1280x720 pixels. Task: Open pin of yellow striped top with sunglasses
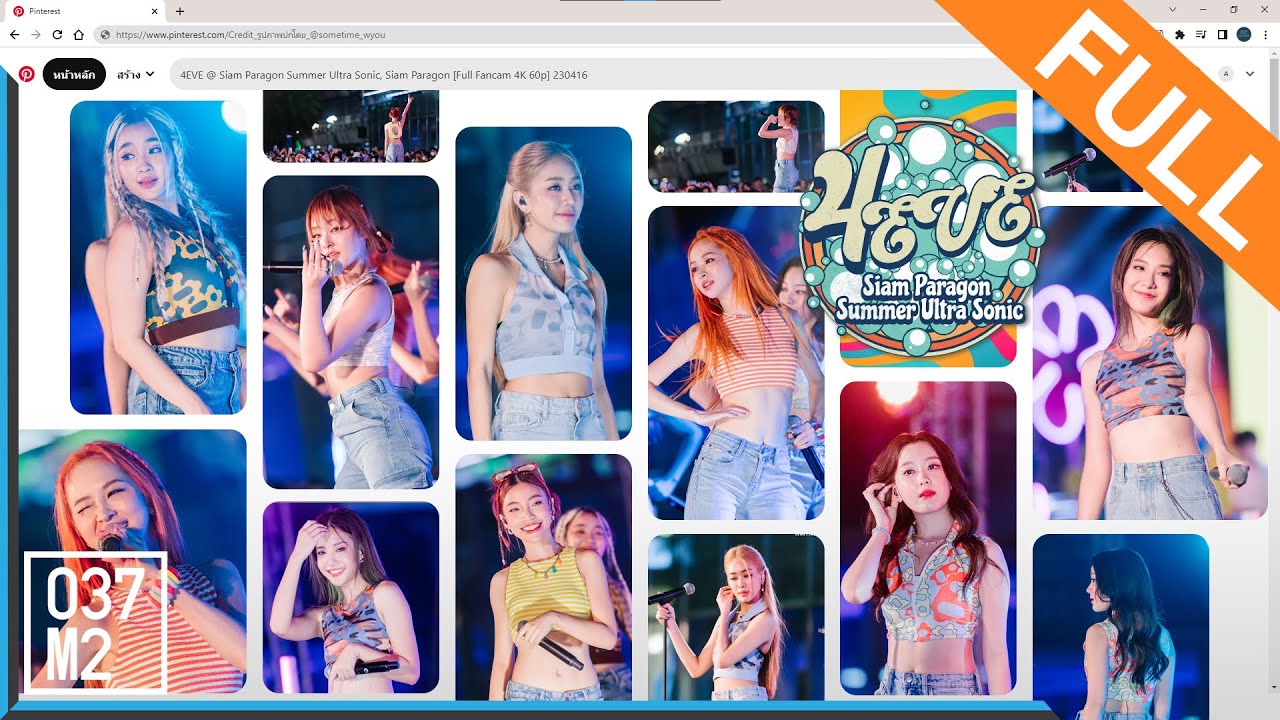coord(543,577)
